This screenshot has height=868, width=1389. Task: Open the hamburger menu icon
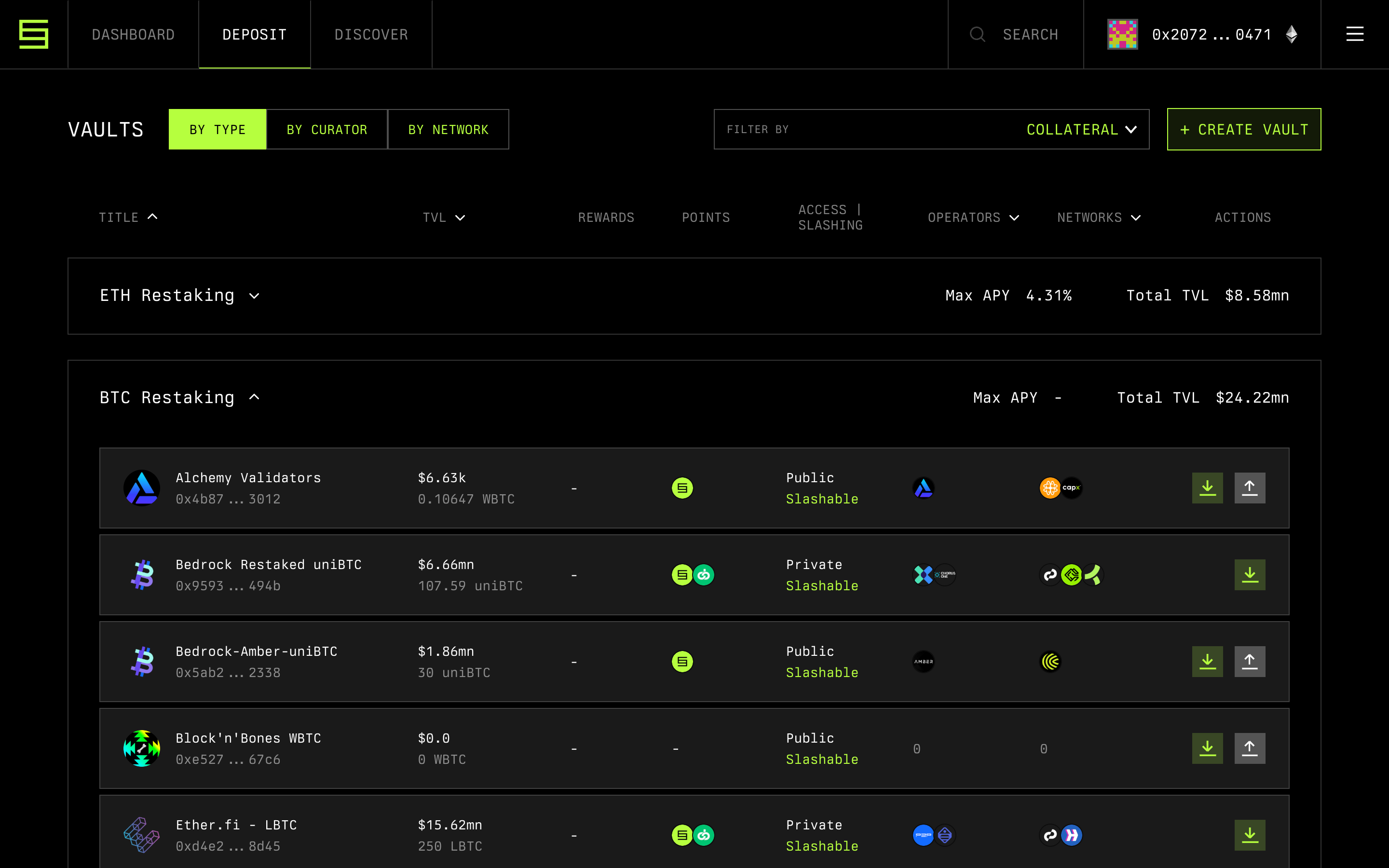point(1355,34)
